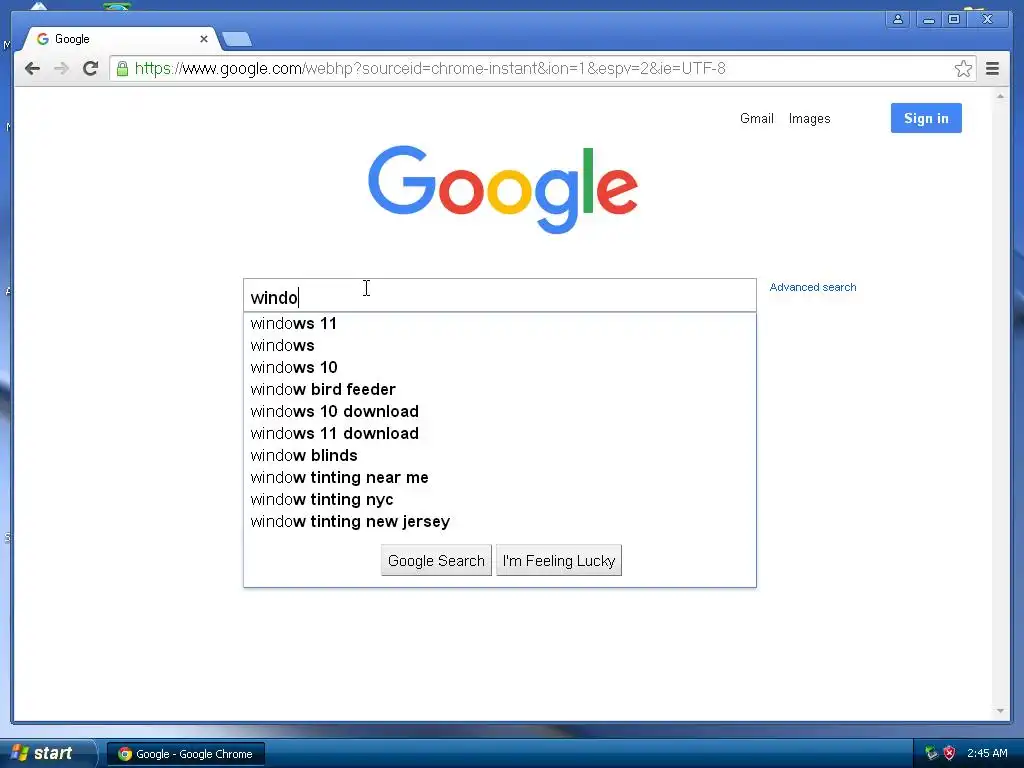Click the Sign in button

coord(926,118)
